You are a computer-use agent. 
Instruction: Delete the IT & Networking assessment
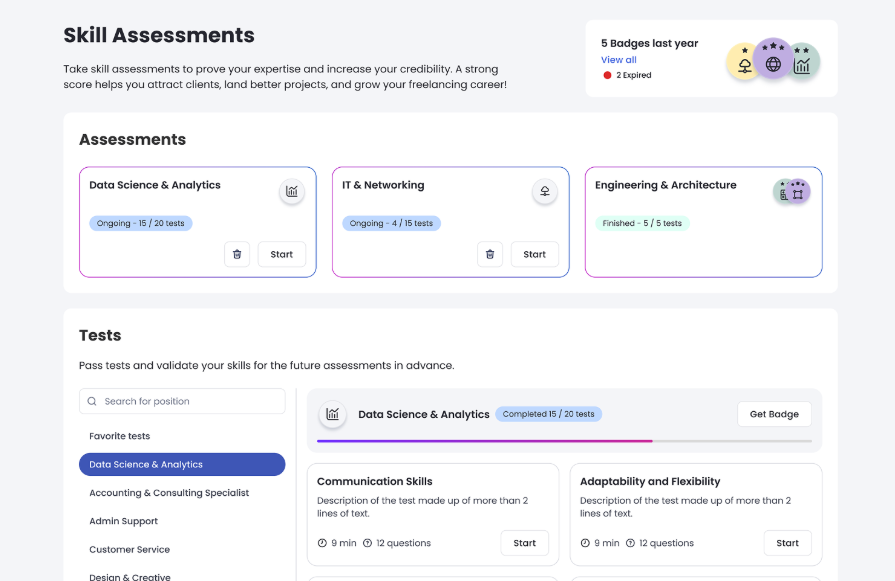[490, 254]
